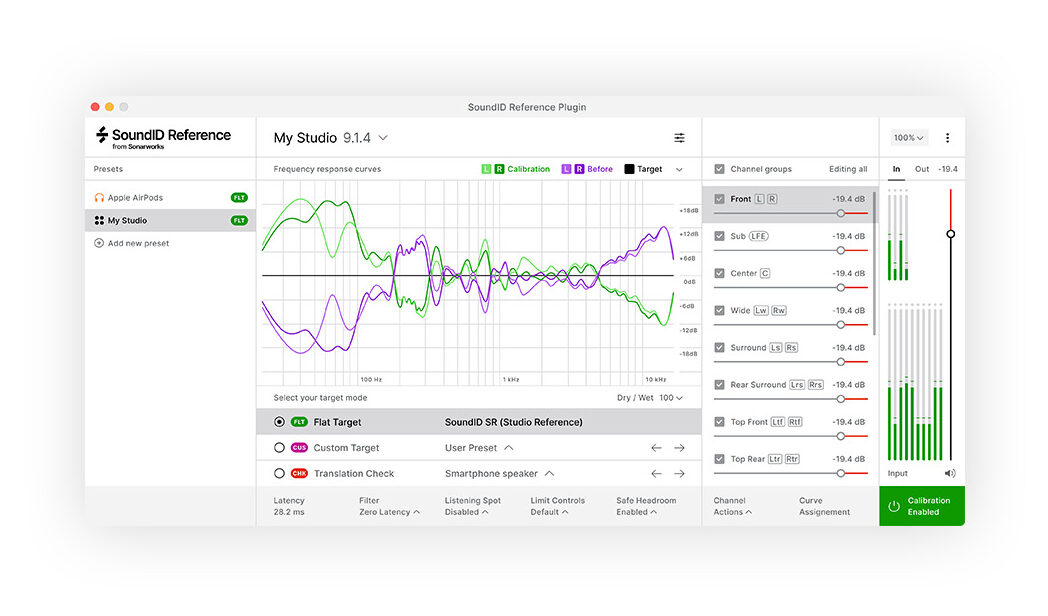The width and height of the screenshot is (1048, 616).
Task: Click the black Target curve swatch
Action: [629, 169]
